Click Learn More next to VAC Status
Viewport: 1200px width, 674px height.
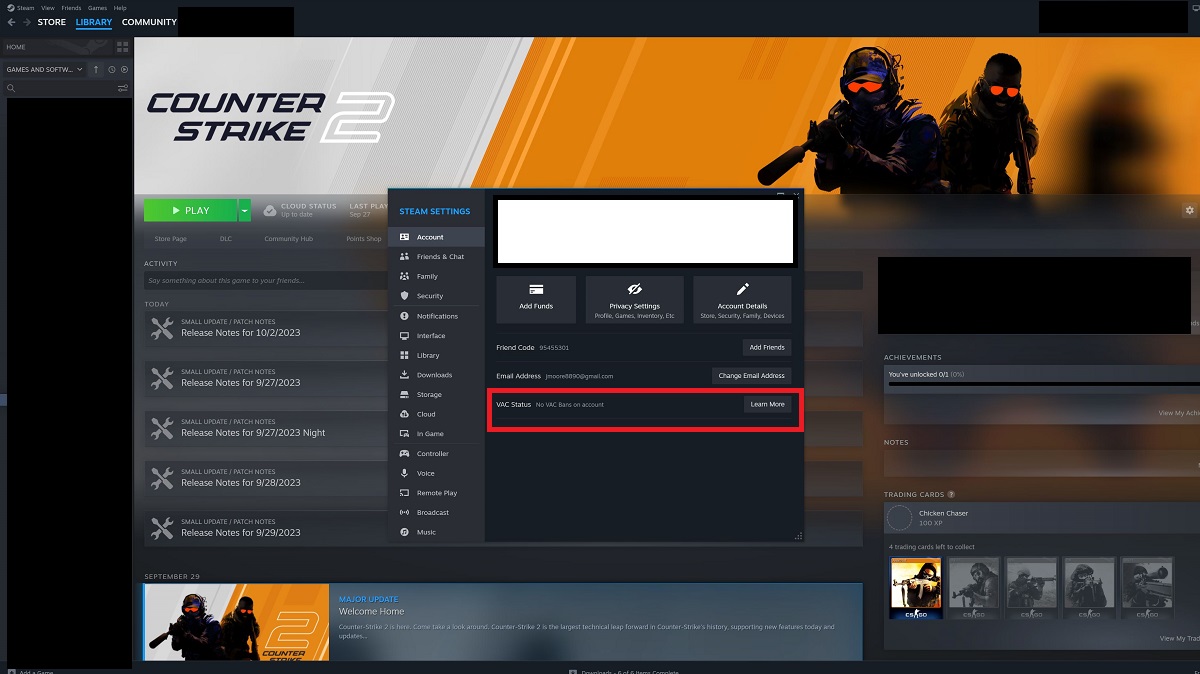(767, 404)
